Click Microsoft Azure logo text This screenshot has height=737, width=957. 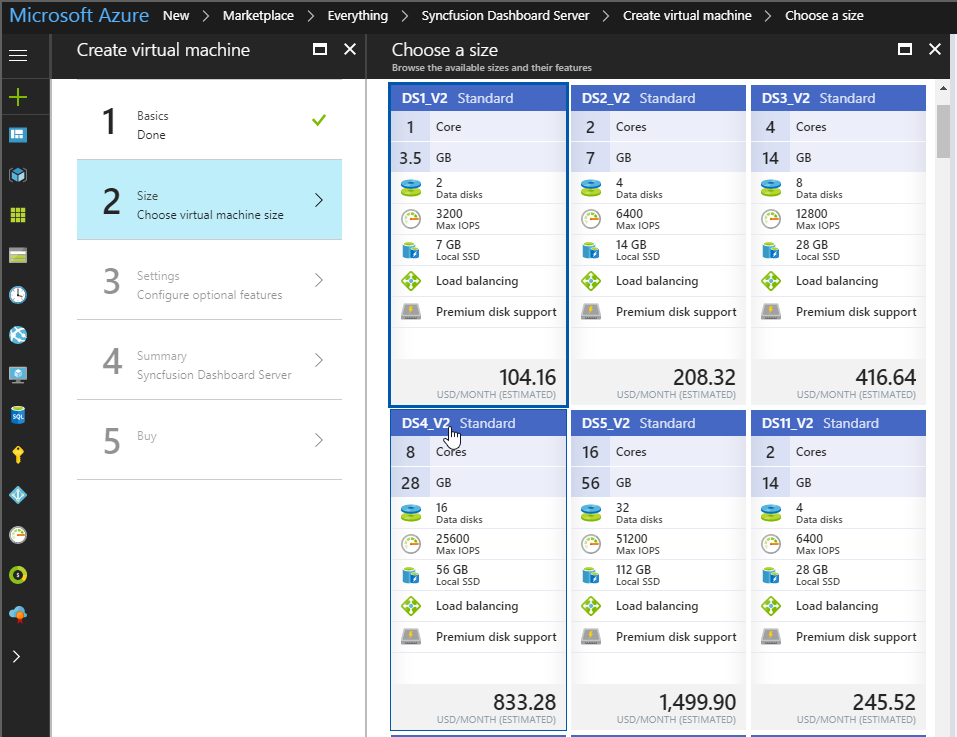(x=79, y=16)
